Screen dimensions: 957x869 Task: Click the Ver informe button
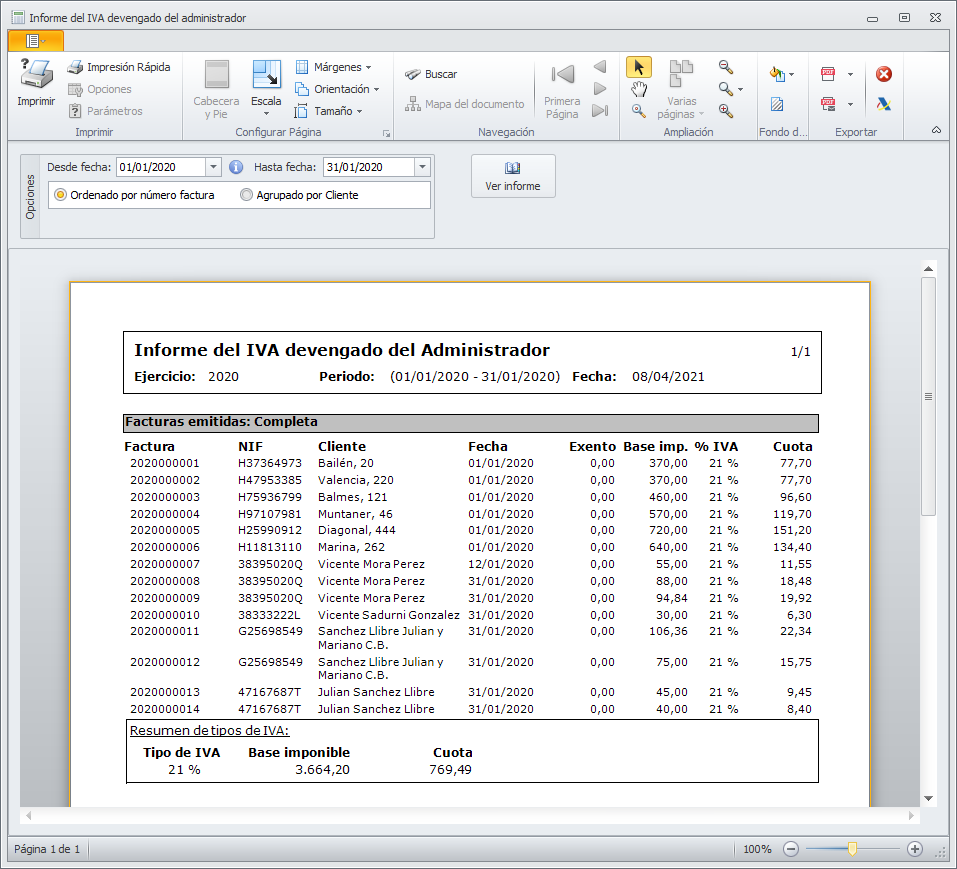[513, 176]
